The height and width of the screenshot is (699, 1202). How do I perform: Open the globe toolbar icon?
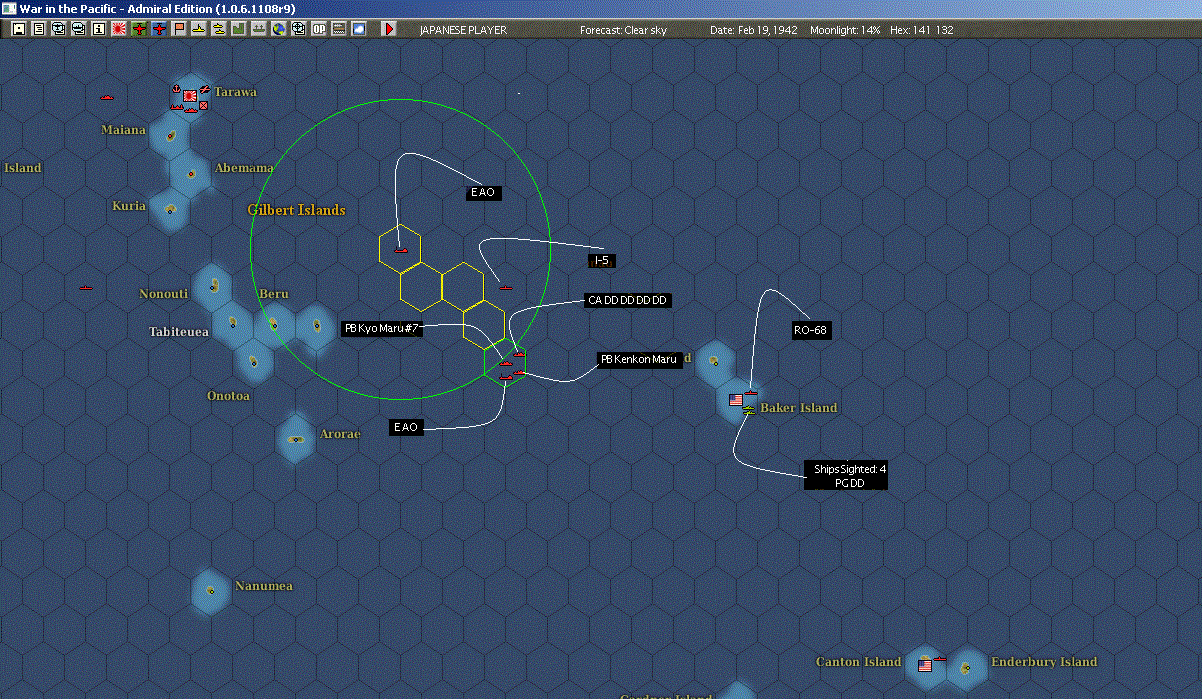pyautogui.click(x=278, y=29)
